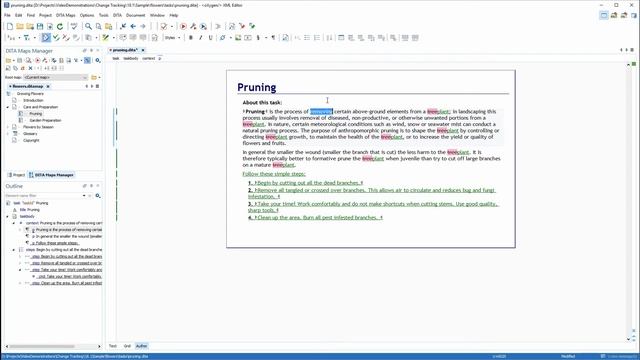Close the flowers.ditamap tab

pos(48,86)
